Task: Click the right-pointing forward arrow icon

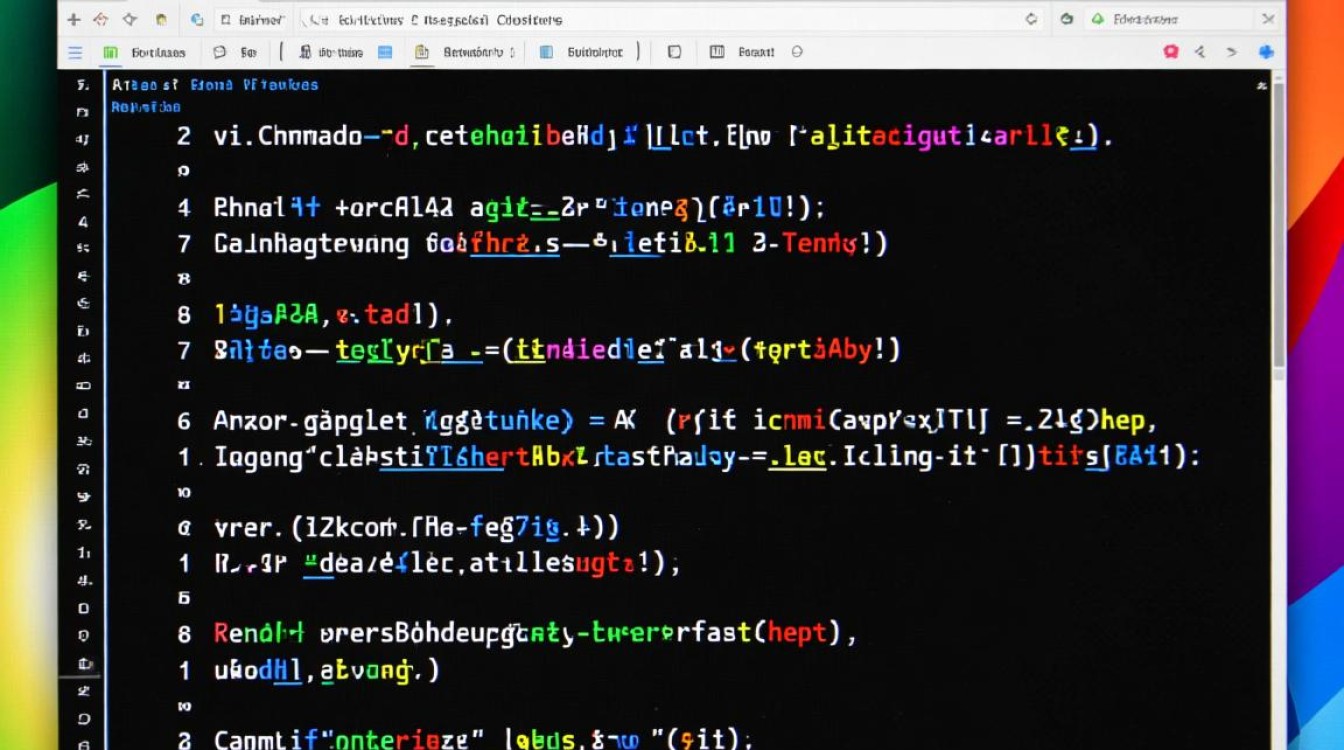Action: (1232, 52)
